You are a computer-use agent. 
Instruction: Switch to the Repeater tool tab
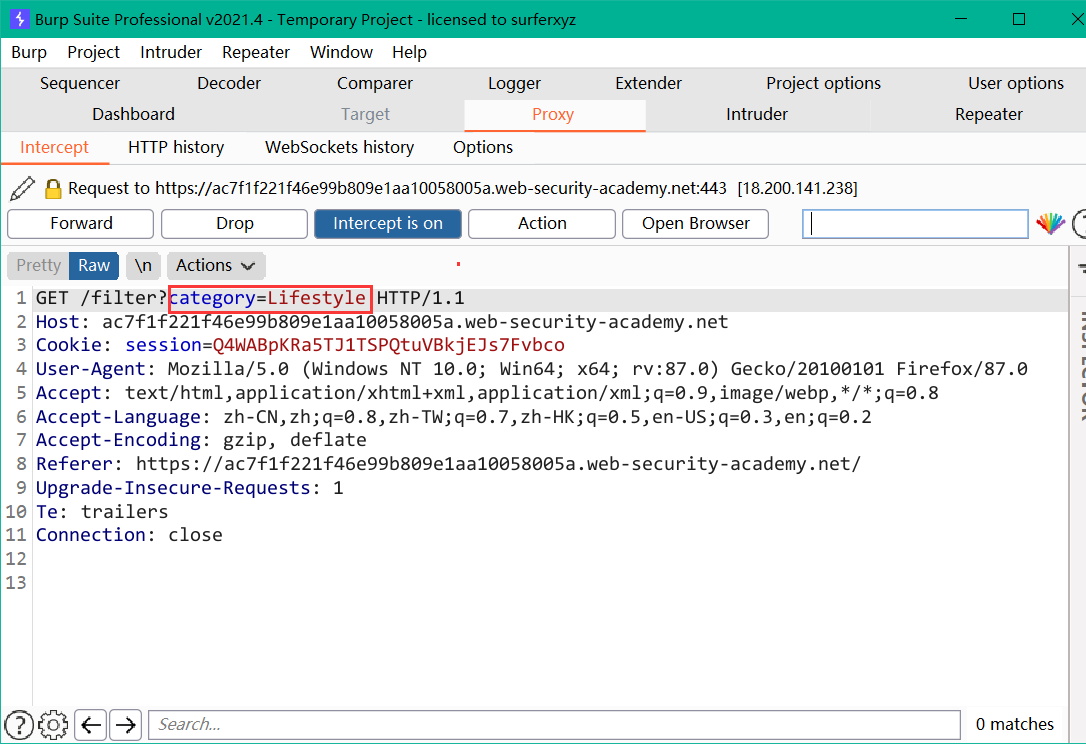point(988,114)
